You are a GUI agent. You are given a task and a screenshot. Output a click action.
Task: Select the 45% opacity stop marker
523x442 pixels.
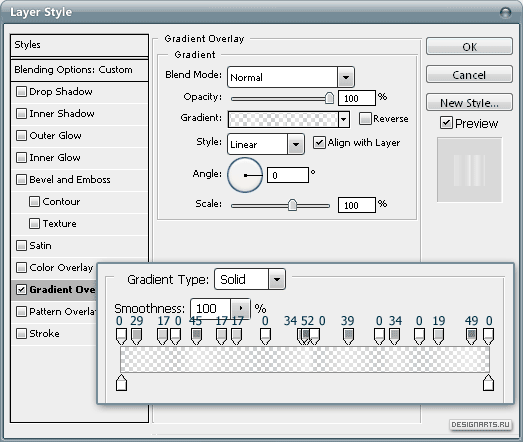pyautogui.click(x=196, y=336)
